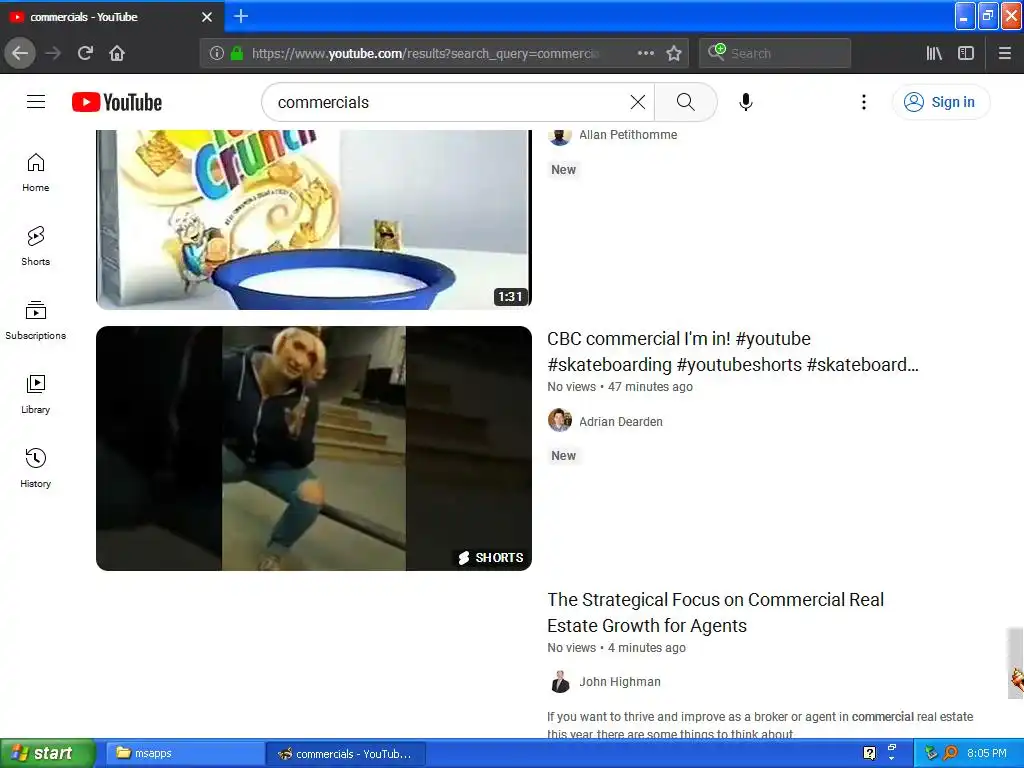Click 'No views • 4 minutes ago' text
The image size is (1024, 768).
coord(616,648)
